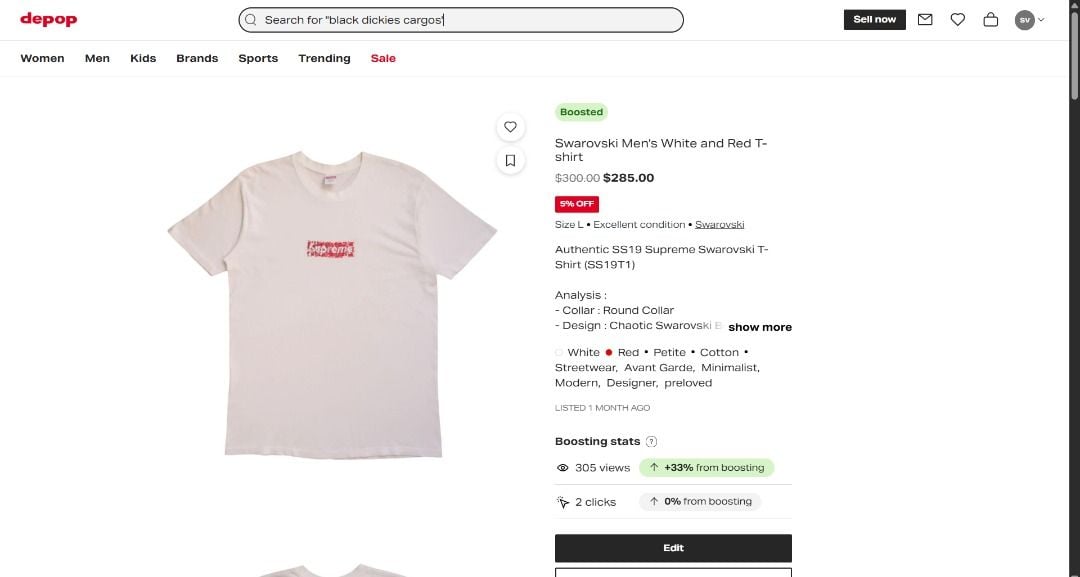Open the profile avatar dropdown

click(1029, 19)
